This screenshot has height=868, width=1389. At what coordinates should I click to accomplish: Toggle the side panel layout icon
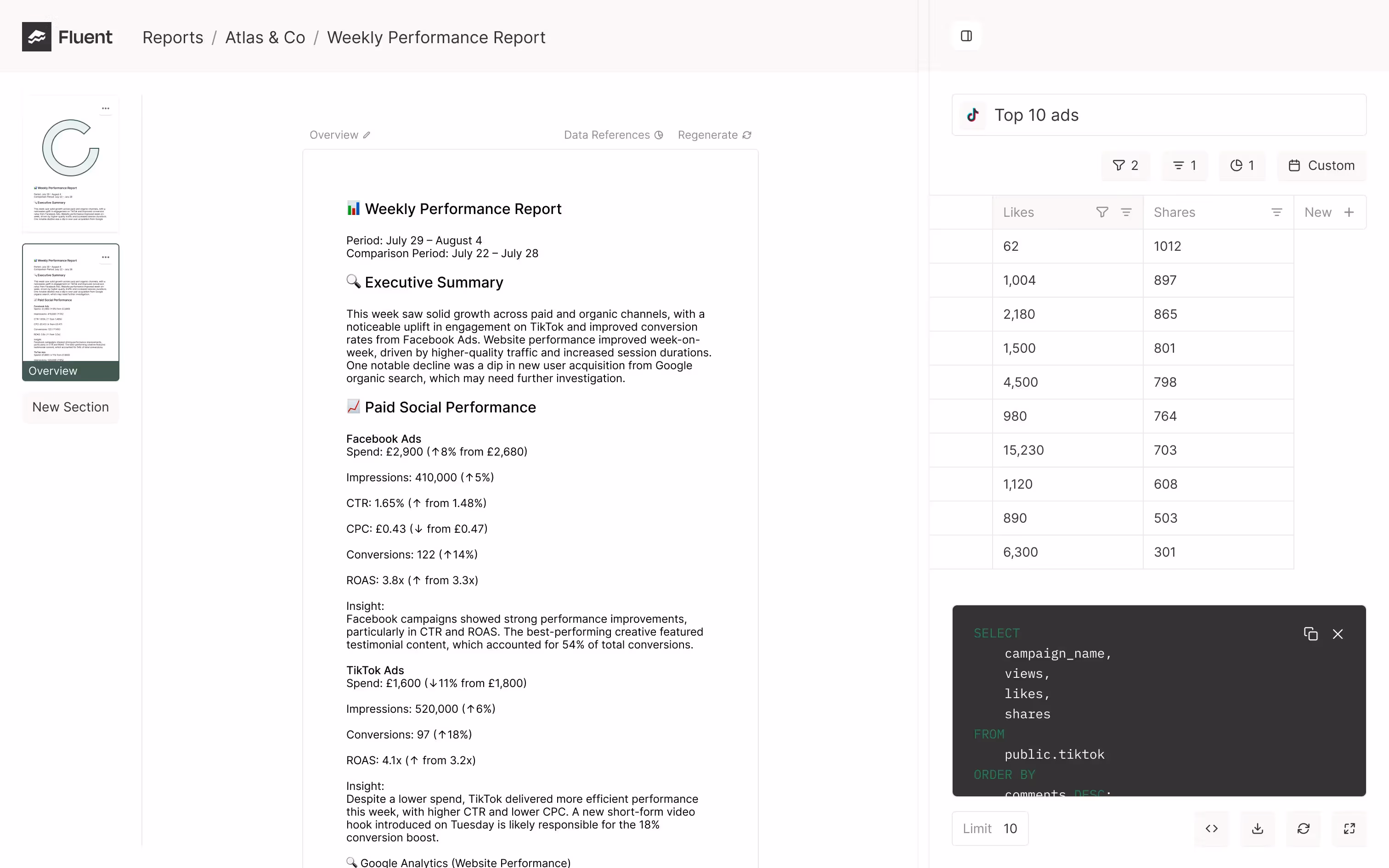pos(966,36)
